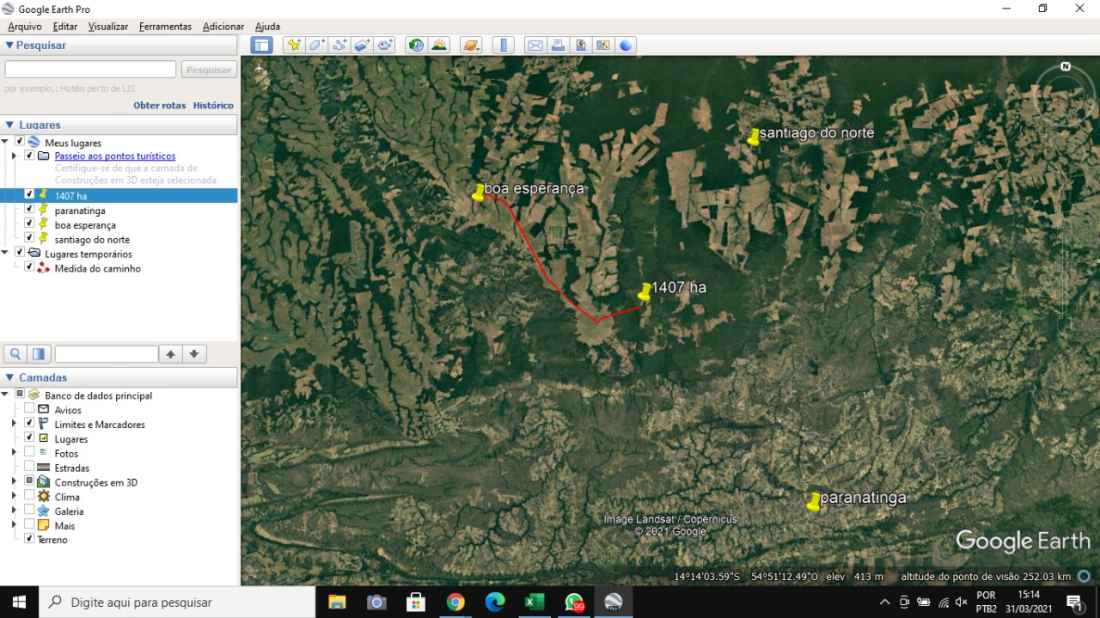
Task: Expand Passeio aos pontos turísticos folder
Action: 14,156
